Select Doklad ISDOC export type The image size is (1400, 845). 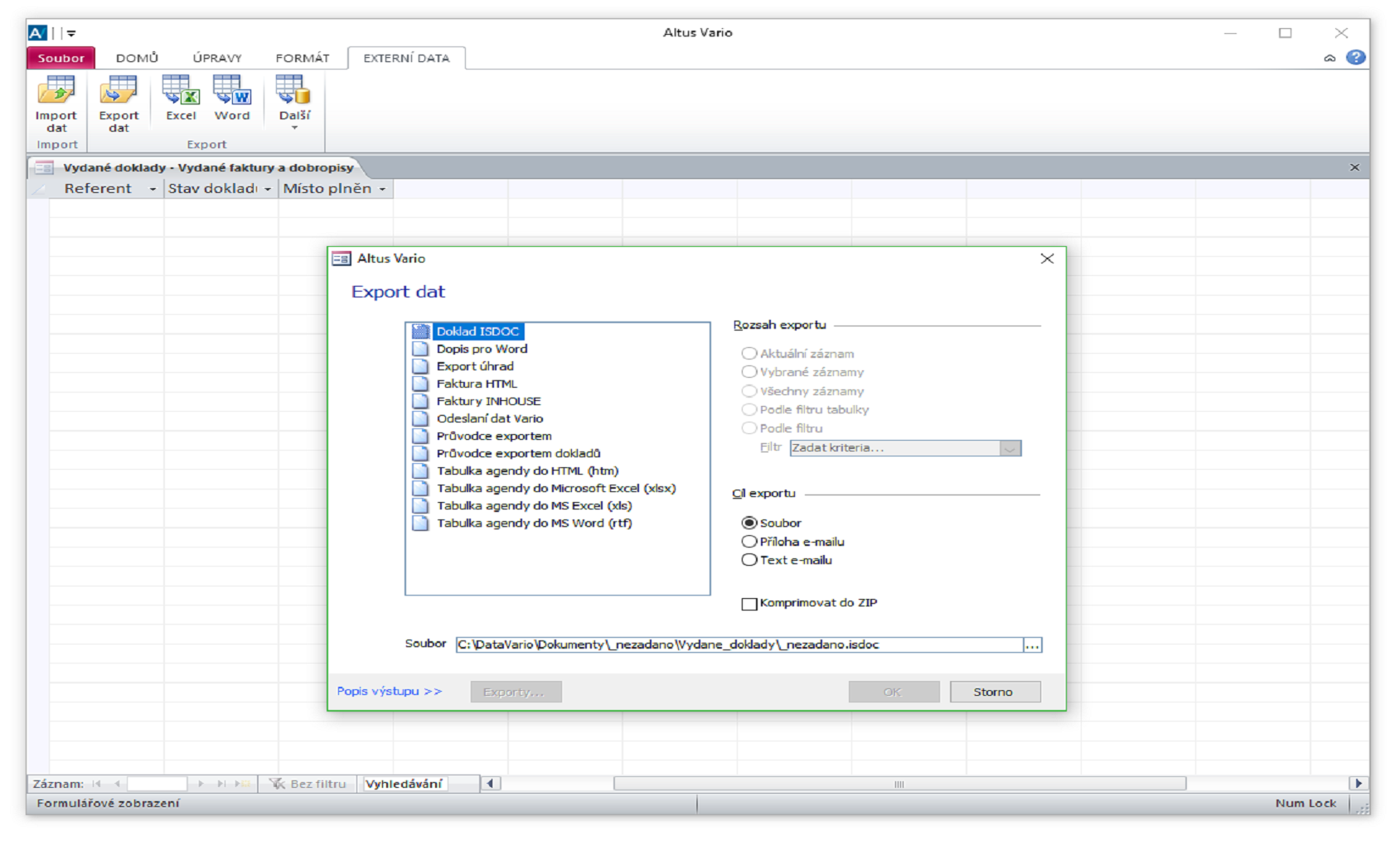coord(477,331)
